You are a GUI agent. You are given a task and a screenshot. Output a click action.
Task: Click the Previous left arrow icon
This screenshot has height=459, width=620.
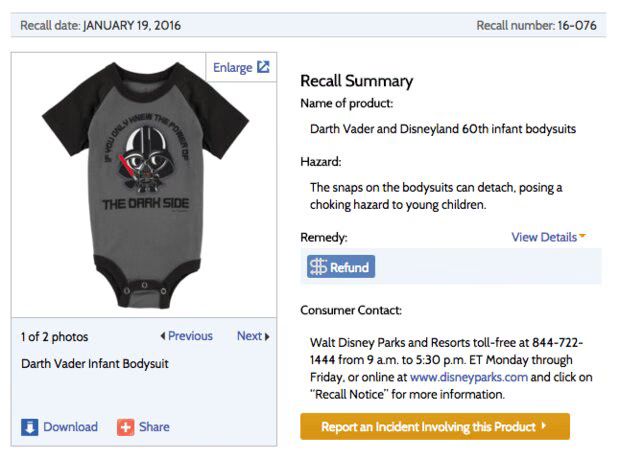tap(163, 336)
